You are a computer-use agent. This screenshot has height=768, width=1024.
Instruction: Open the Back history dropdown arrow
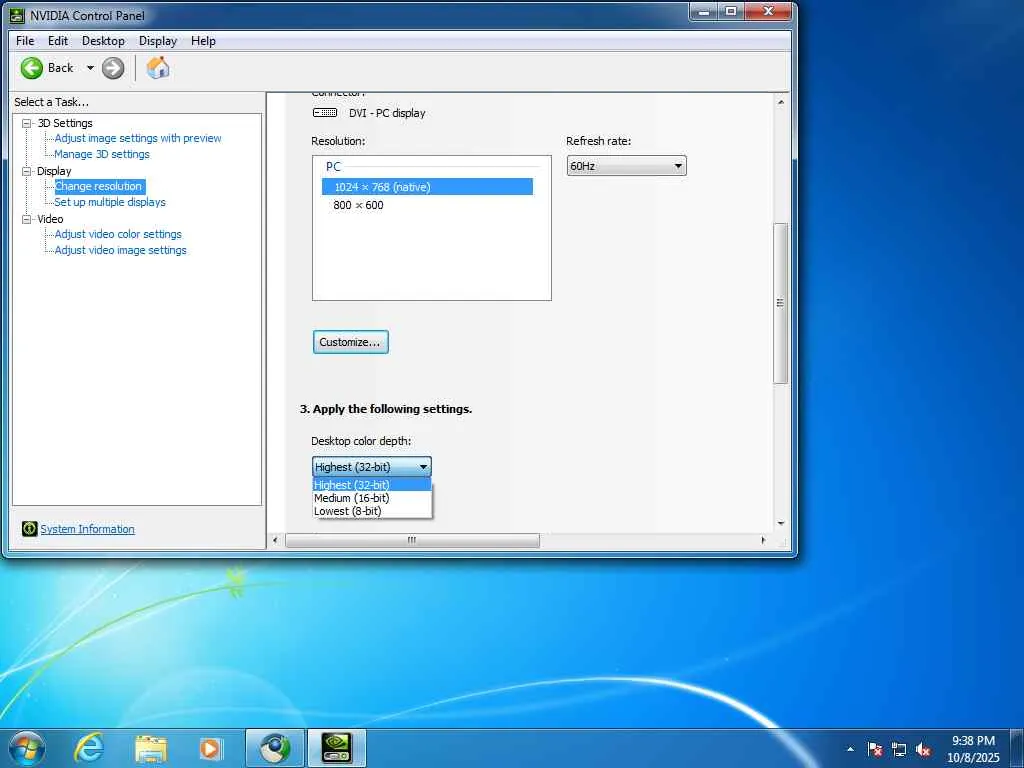tap(90, 68)
